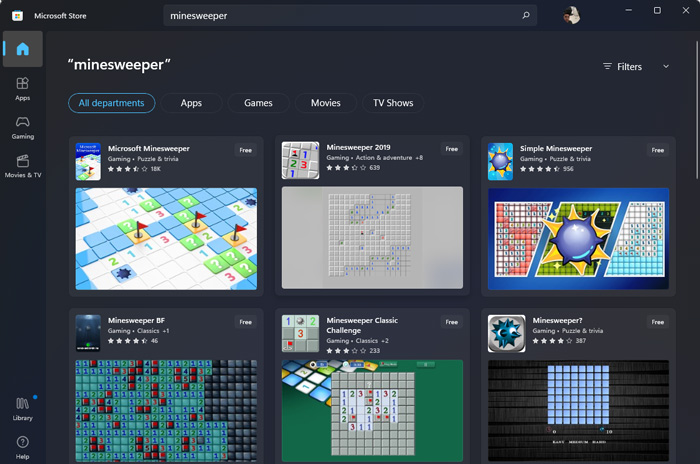Click the Minesweeper 2019 app icon
This screenshot has width=700, height=464.
coord(300,160)
